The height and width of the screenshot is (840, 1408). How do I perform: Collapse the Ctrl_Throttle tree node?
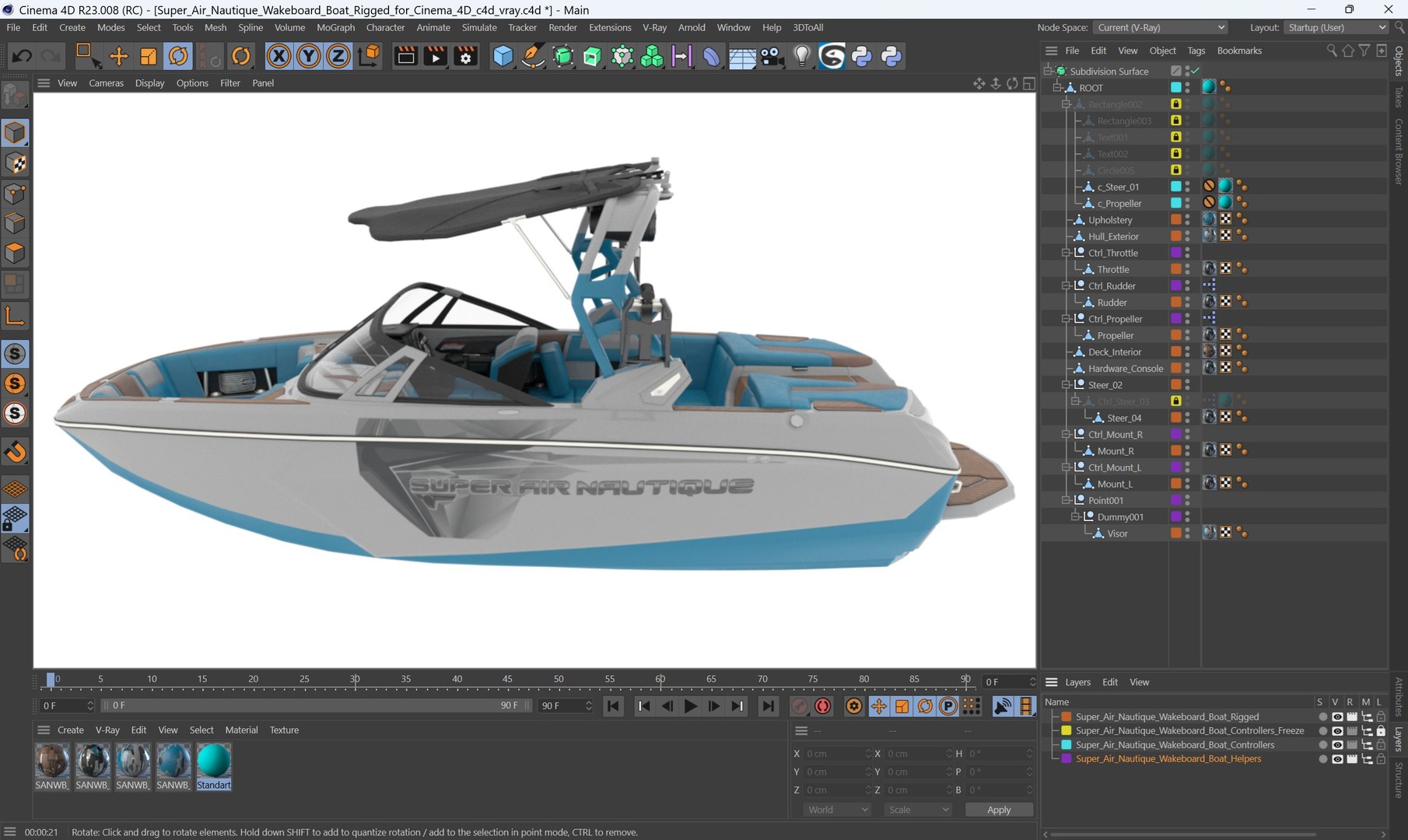[x=1066, y=253]
